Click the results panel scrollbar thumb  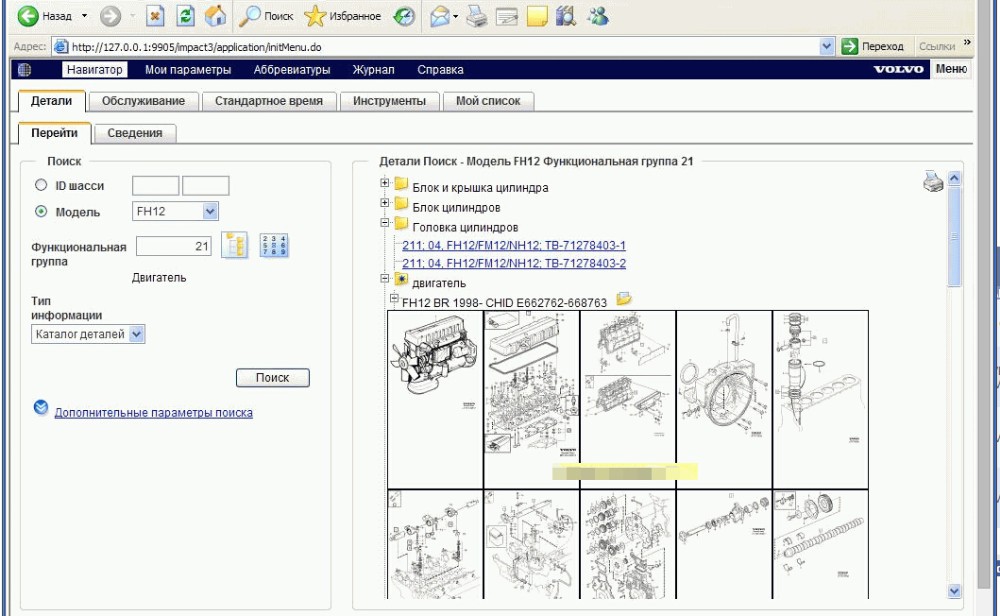click(954, 237)
